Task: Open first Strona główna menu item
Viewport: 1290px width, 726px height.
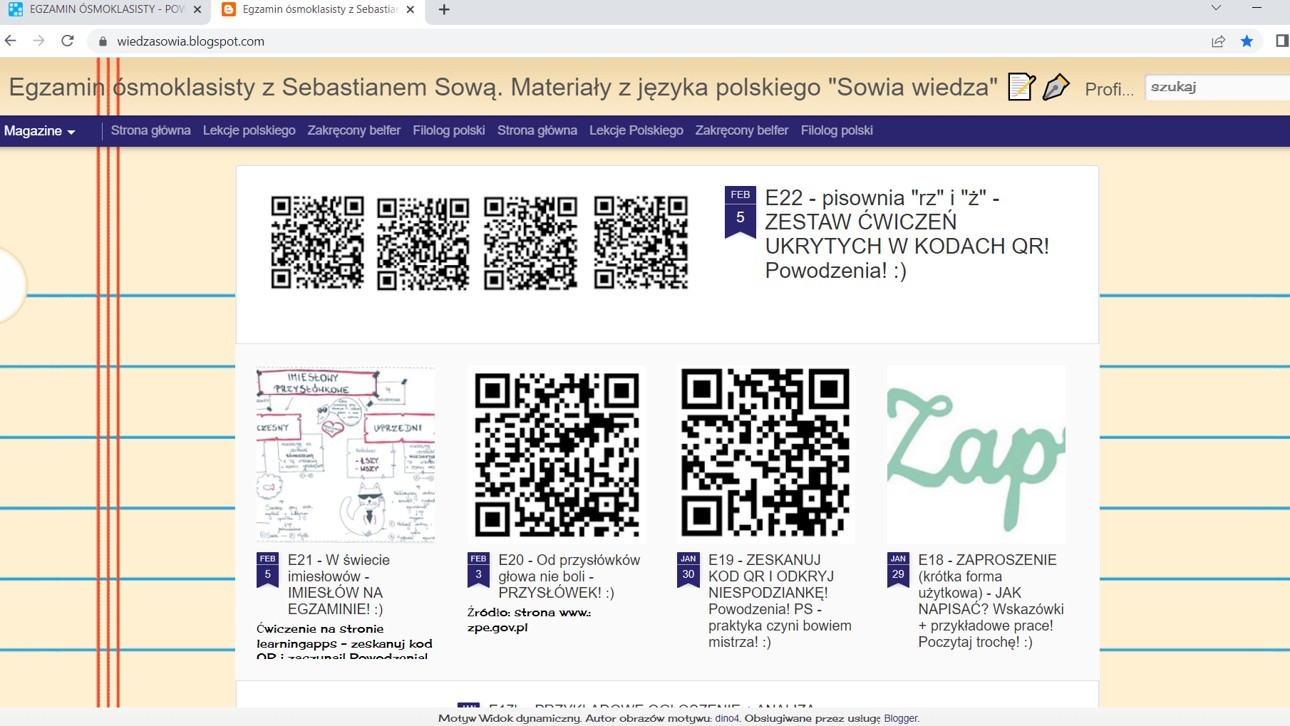Action: coord(151,131)
